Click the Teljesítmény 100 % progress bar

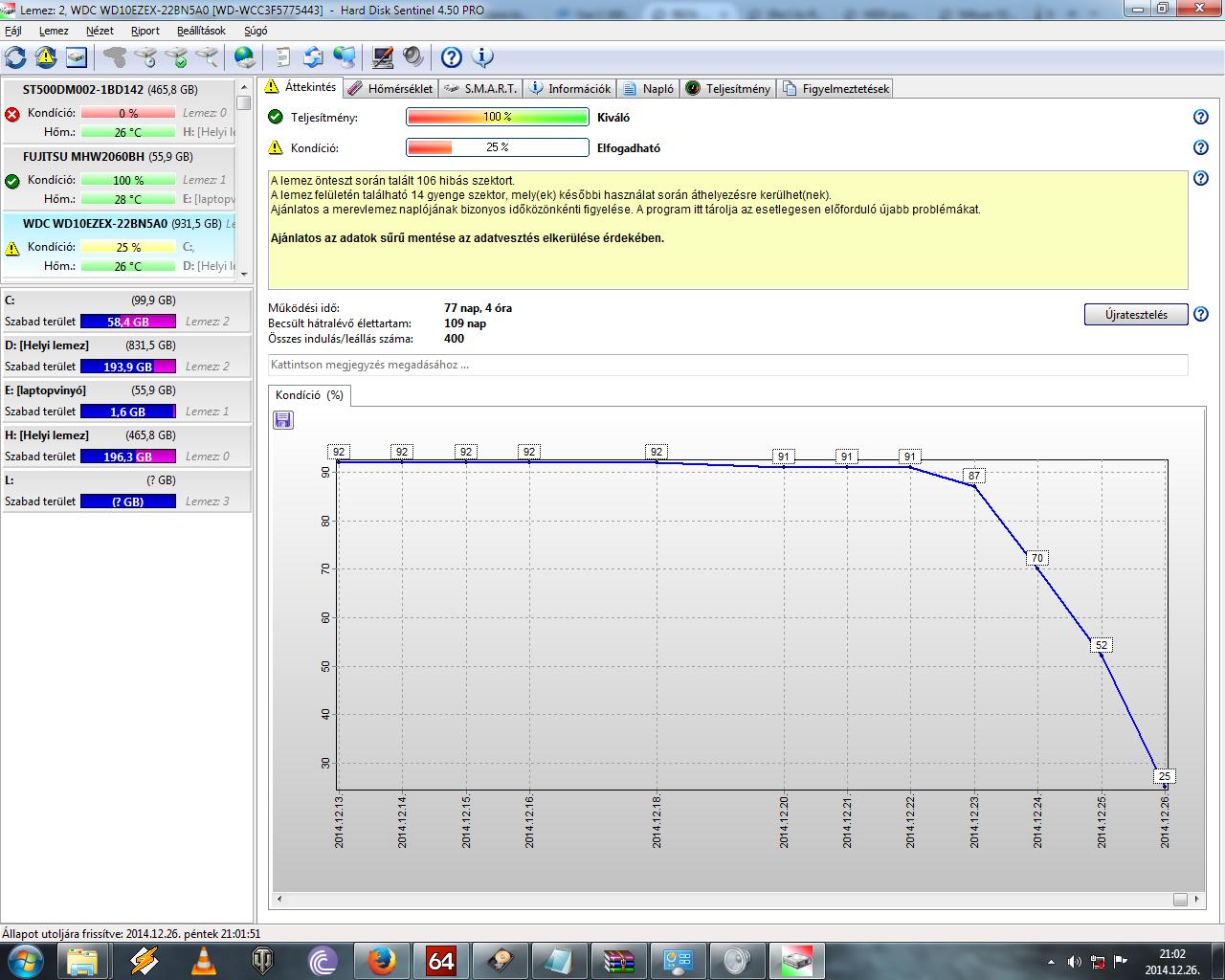(498, 117)
